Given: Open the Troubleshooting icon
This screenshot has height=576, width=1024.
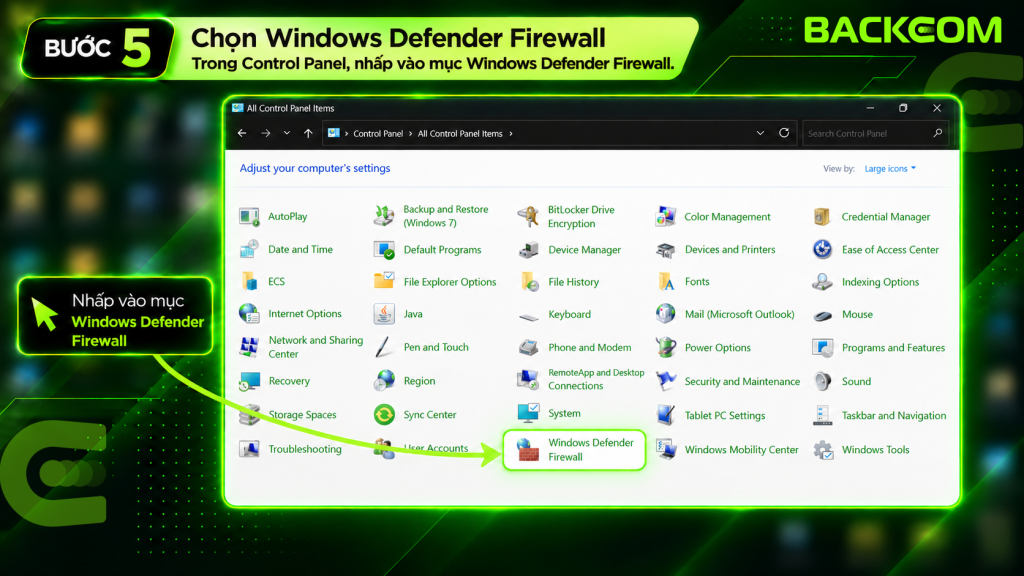Looking at the screenshot, I should 249,449.
